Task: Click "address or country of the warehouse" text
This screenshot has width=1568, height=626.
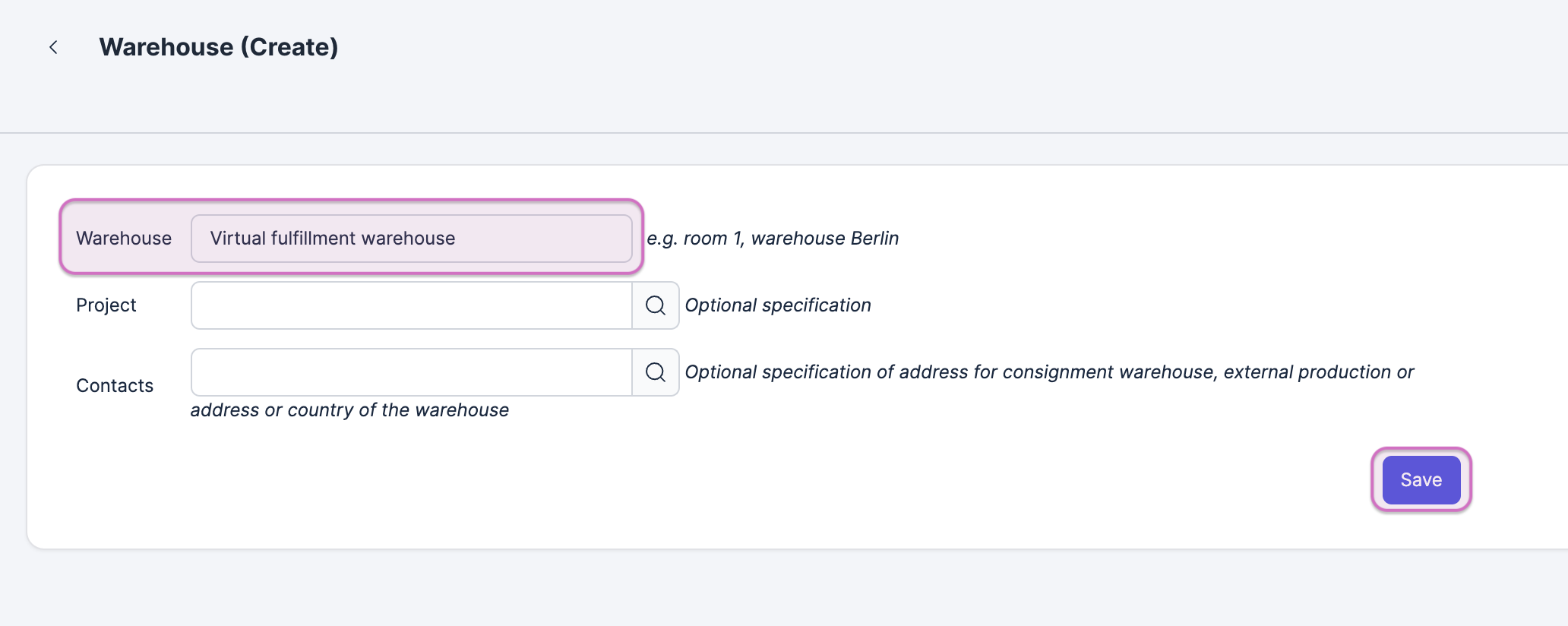Action: (349, 410)
